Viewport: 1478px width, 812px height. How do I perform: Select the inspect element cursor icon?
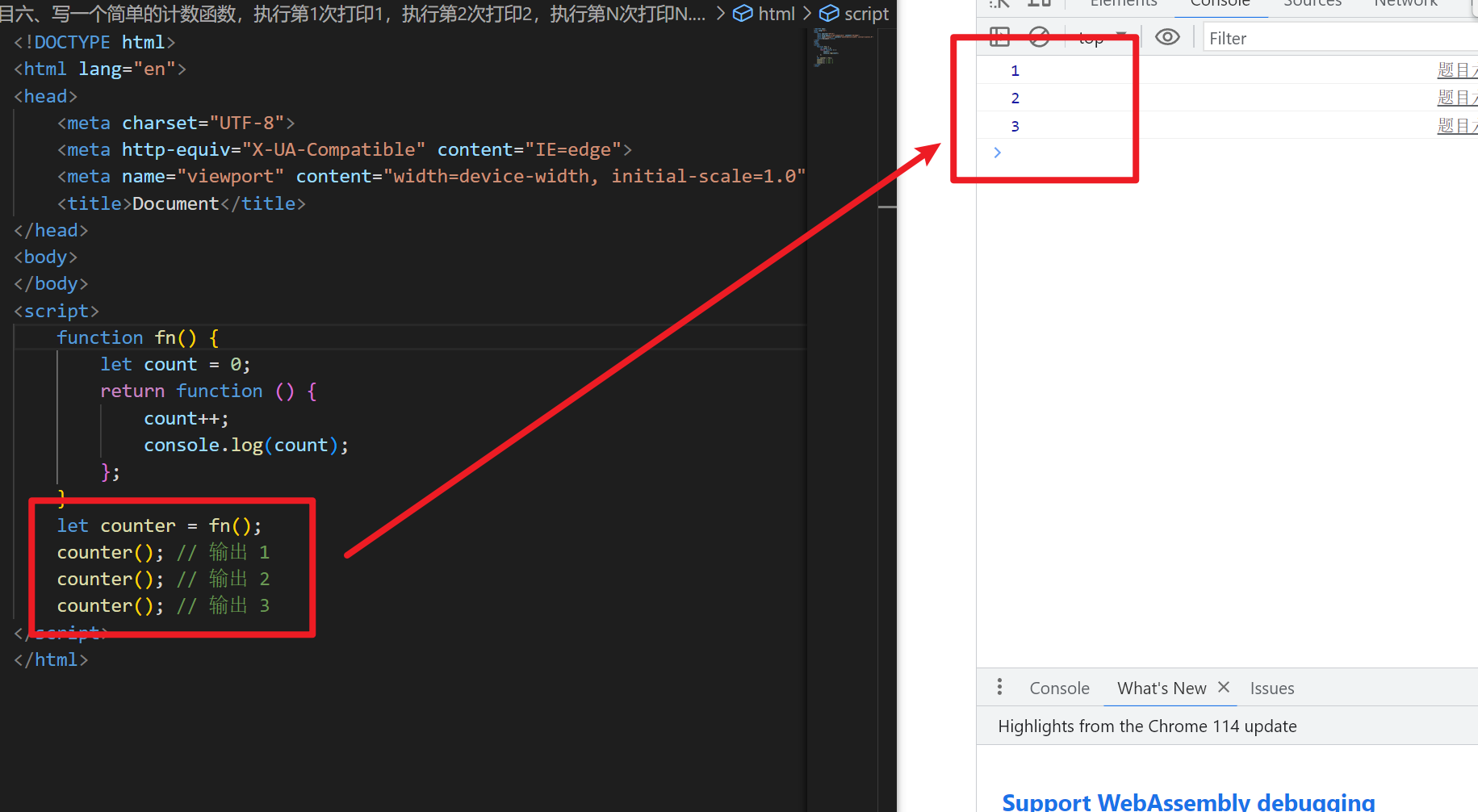(999, 3)
